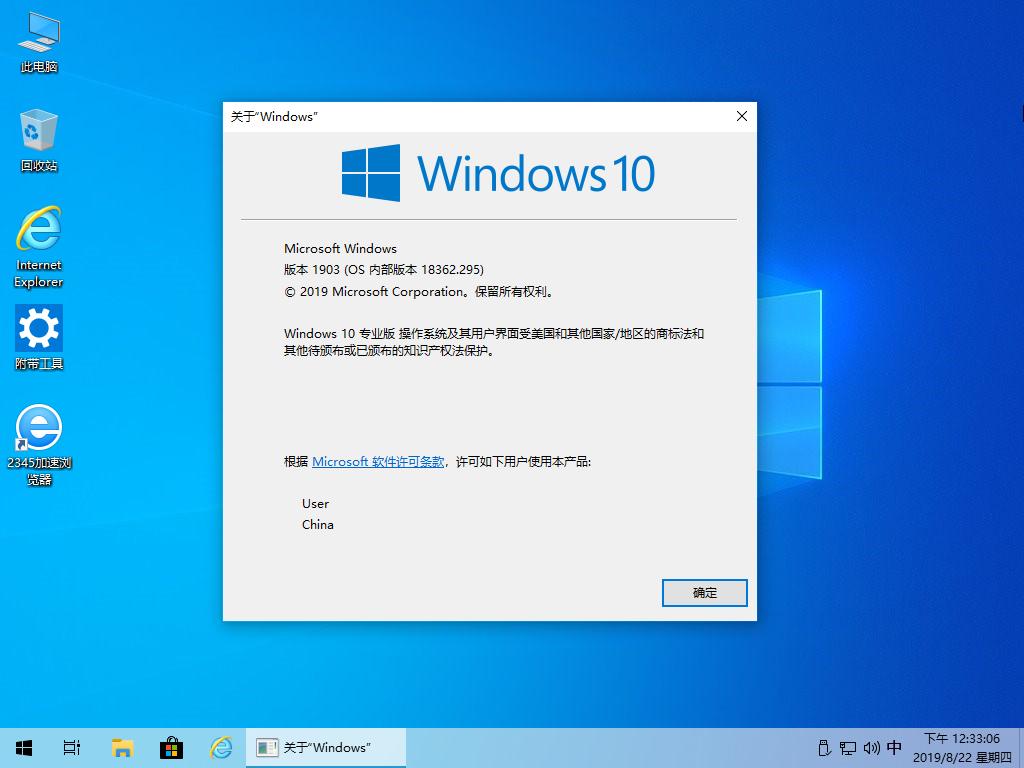Screen dimensions: 1024x768
Task: Click the Microsoft Windows text line
Action: [340, 248]
